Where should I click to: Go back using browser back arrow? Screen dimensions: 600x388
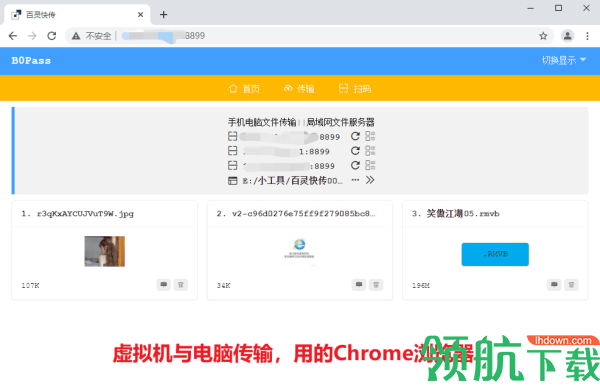tap(13, 36)
